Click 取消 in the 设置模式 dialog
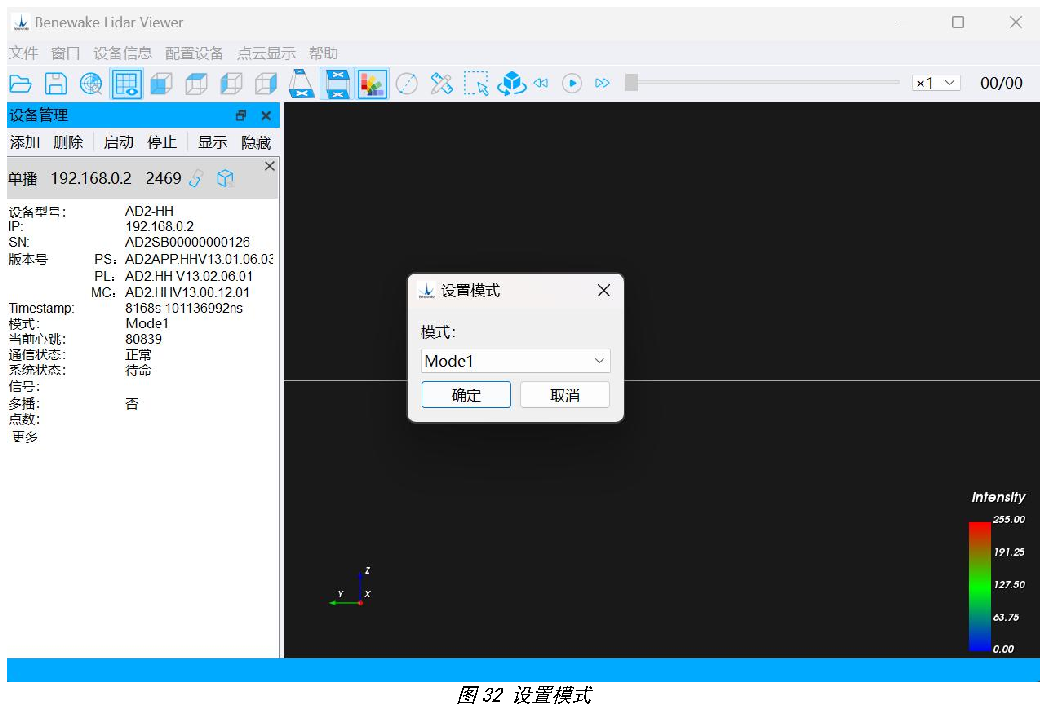 565,395
